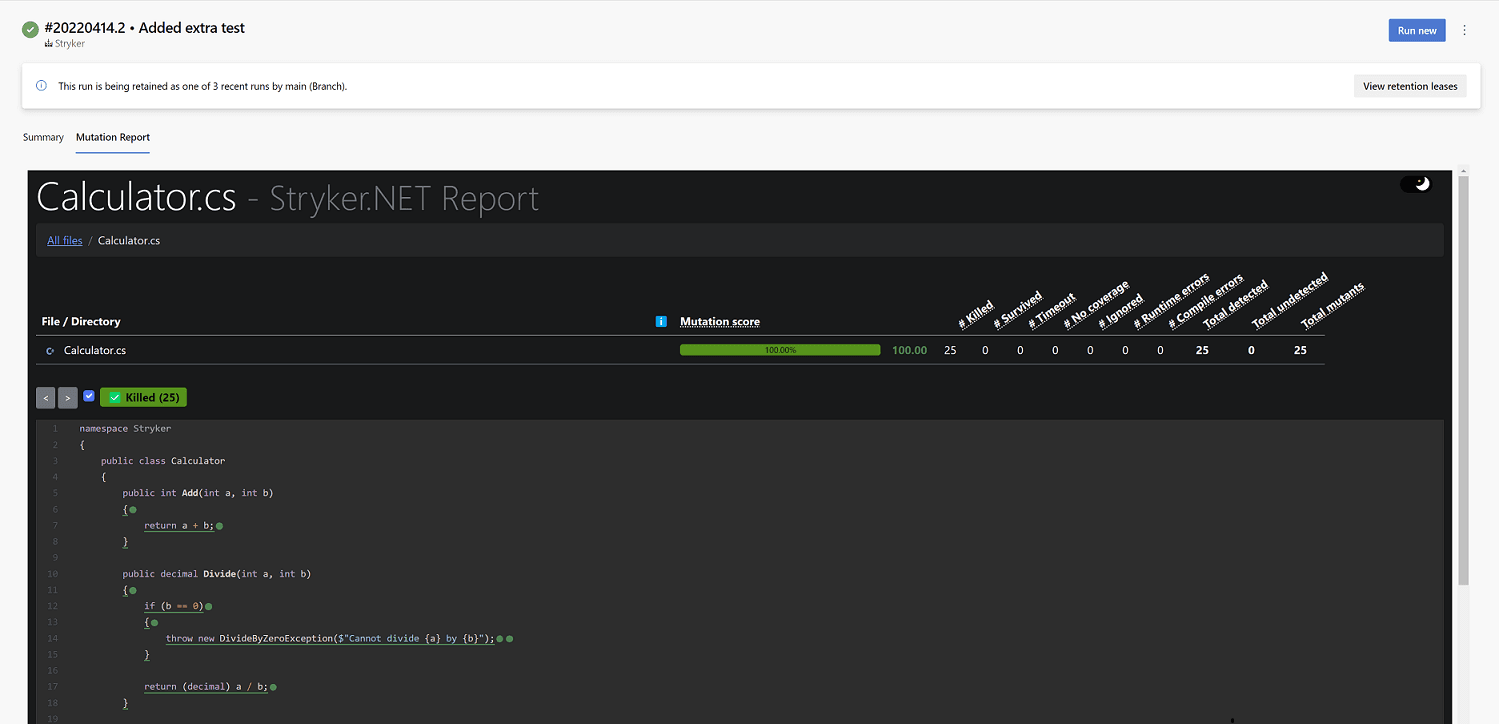This screenshot has width=1499, height=724.
Task: Click the Run new button
Action: 1416,31
